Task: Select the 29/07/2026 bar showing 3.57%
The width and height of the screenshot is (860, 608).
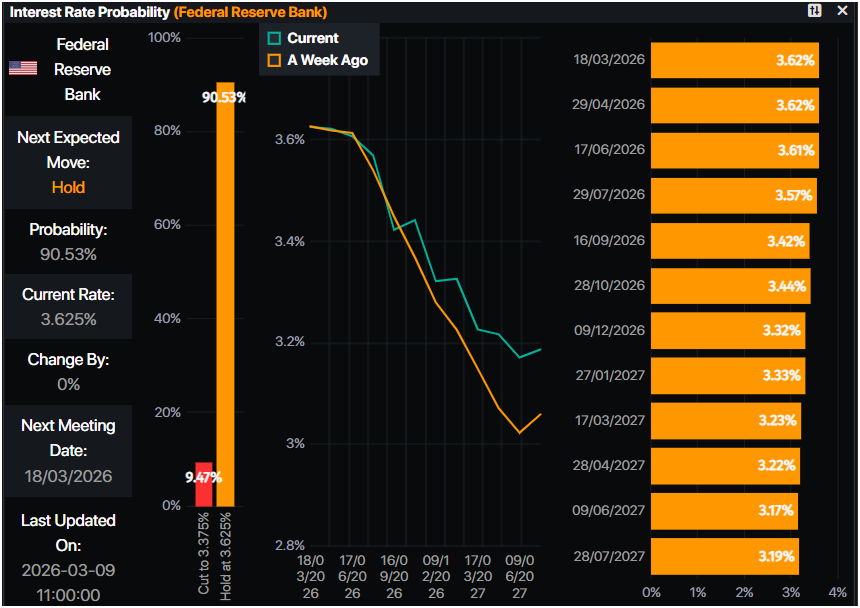Action: 732,195
